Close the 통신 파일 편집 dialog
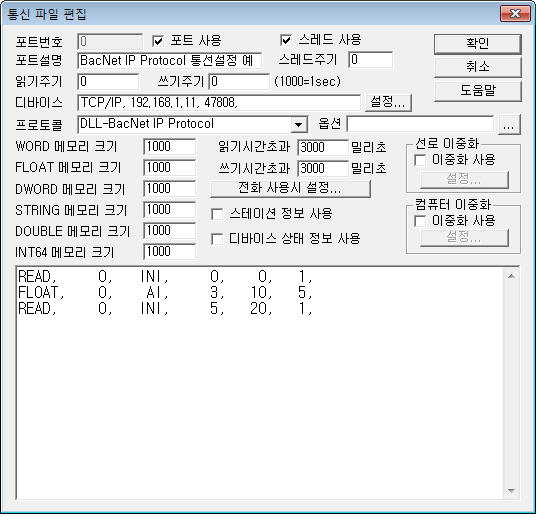This screenshot has width=536, height=514. click(515, 14)
